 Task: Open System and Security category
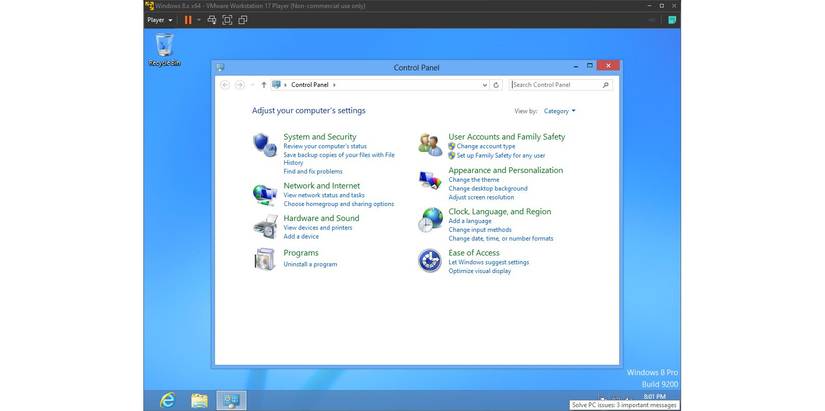point(320,137)
